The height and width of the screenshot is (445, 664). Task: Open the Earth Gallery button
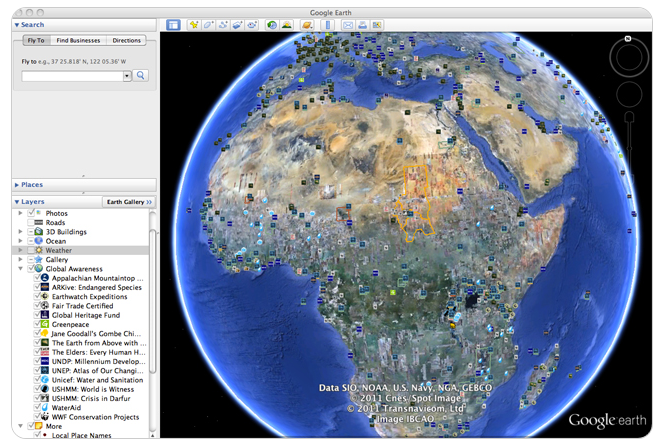coord(129,202)
